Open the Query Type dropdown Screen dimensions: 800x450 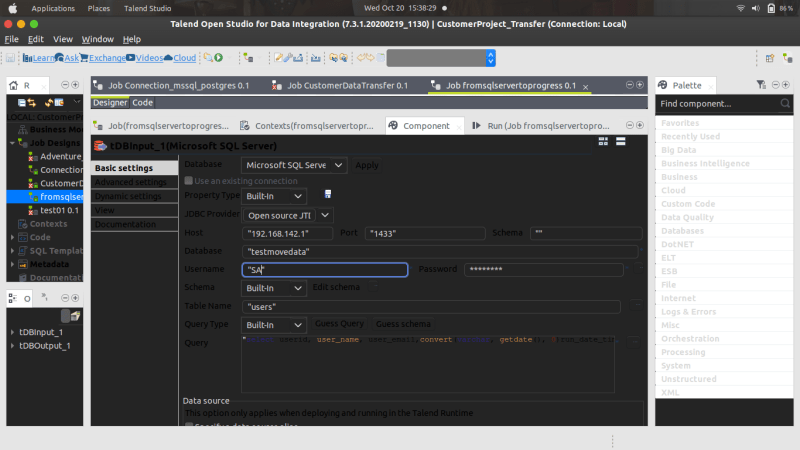point(273,325)
